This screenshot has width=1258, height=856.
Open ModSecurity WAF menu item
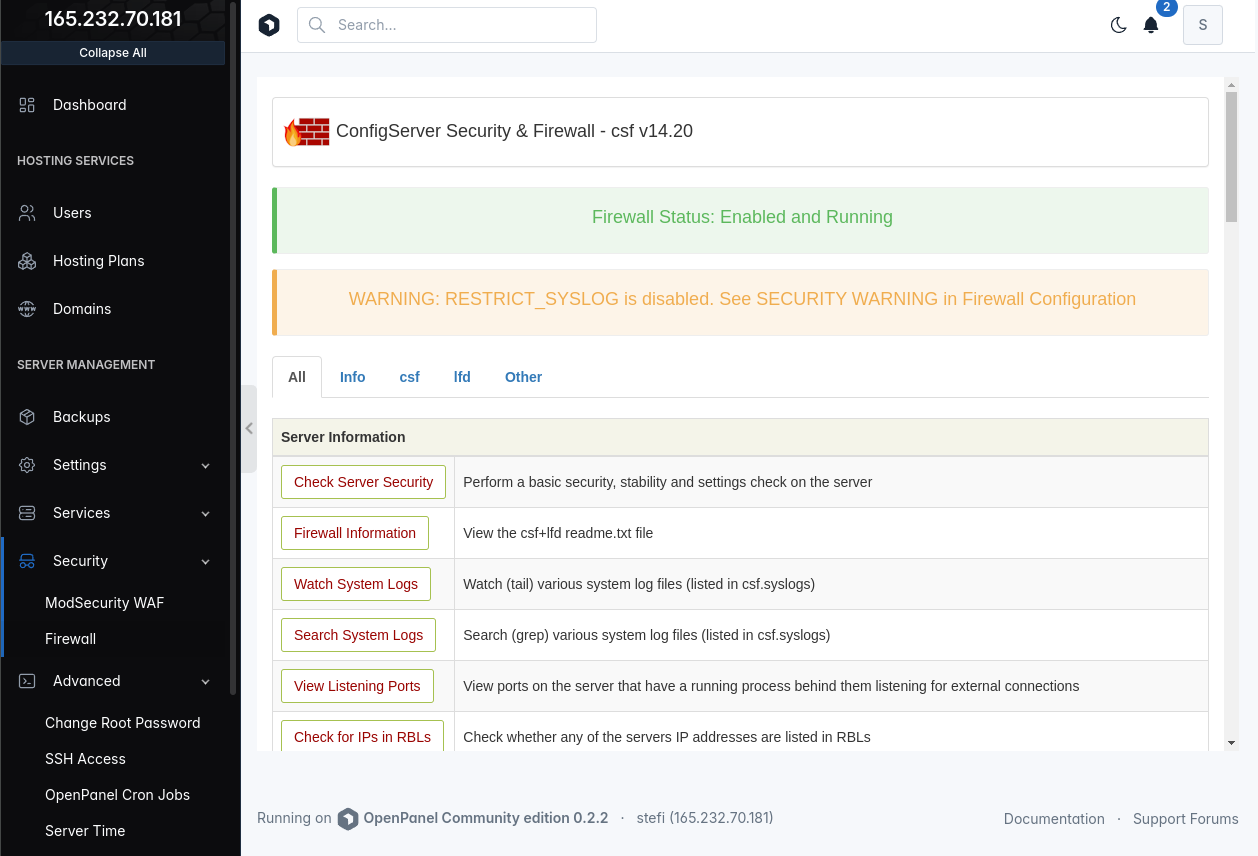coord(104,603)
